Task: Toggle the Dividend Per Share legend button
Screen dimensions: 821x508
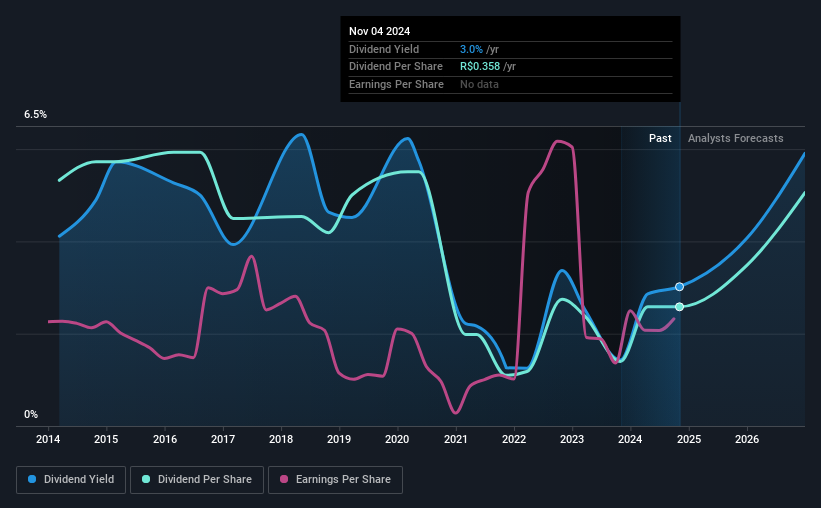Action: tap(197, 480)
